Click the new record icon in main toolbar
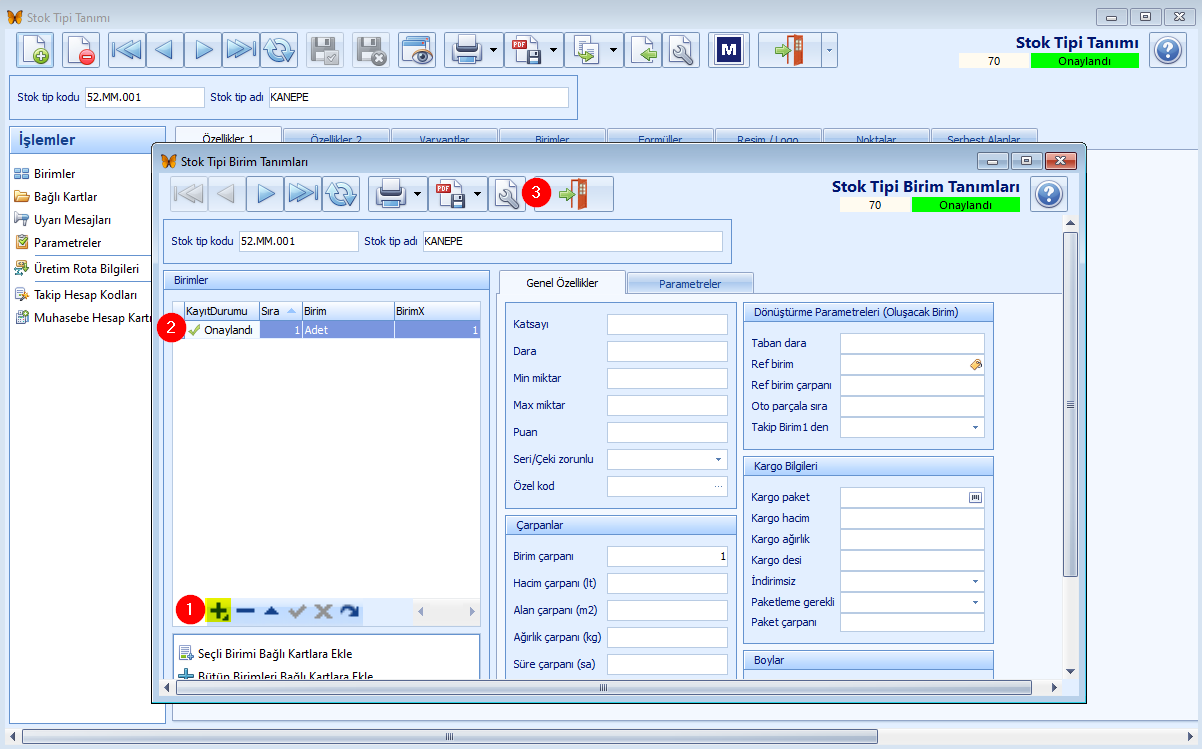The height and width of the screenshot is (749, 1202). (x=36, y=50)
